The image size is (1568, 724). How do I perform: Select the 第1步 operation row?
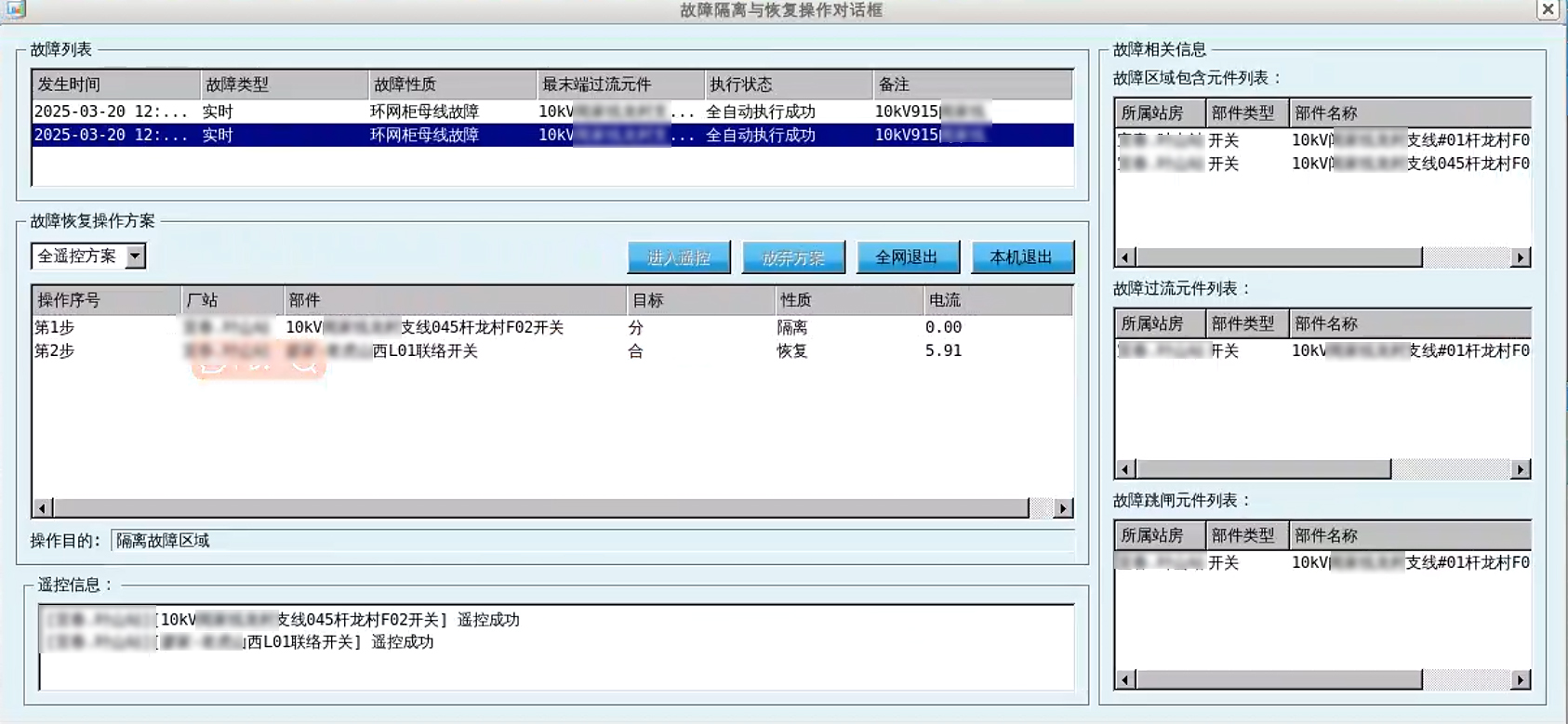pos(552,327)
